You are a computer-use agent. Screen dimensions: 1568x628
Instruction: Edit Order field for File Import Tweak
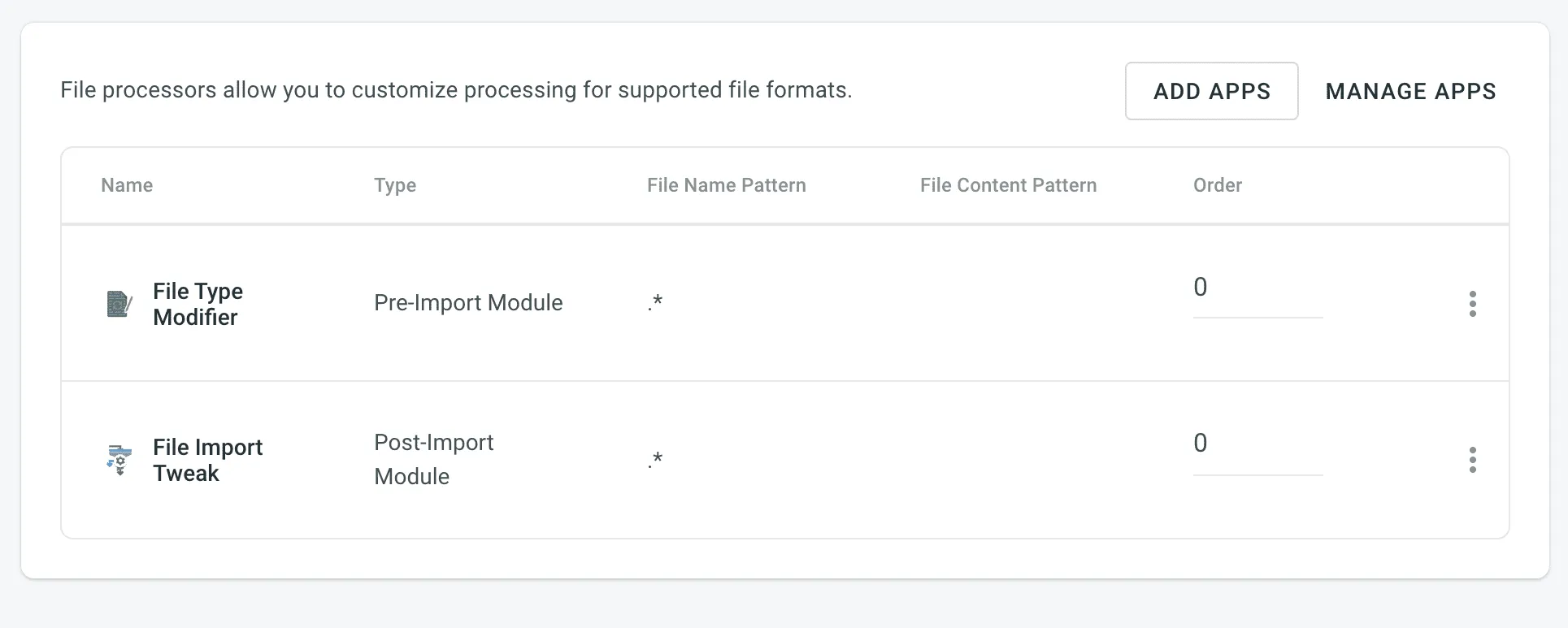pos(1257,444)
